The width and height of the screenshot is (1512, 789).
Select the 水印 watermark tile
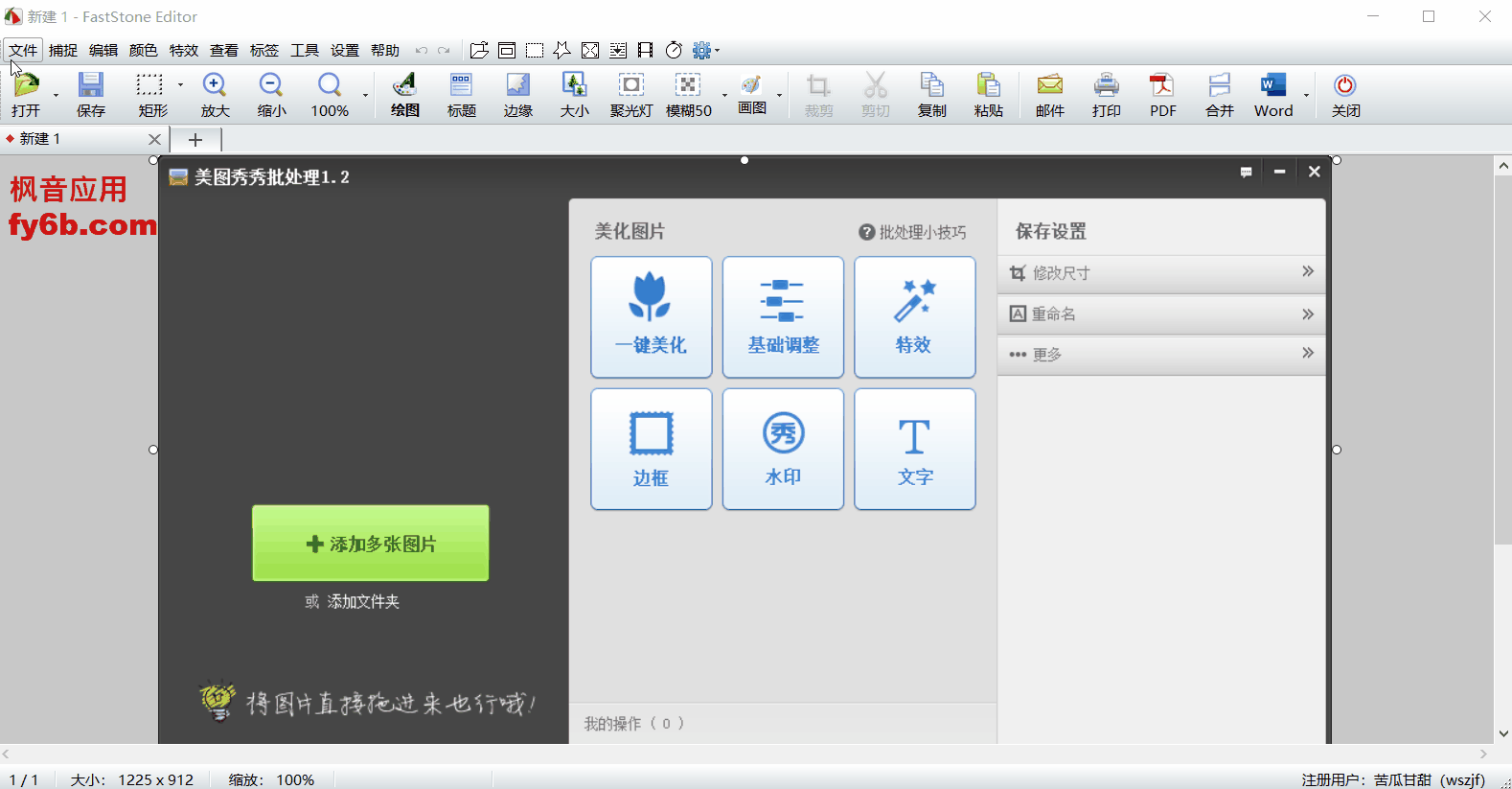click(x=783, y=449)
